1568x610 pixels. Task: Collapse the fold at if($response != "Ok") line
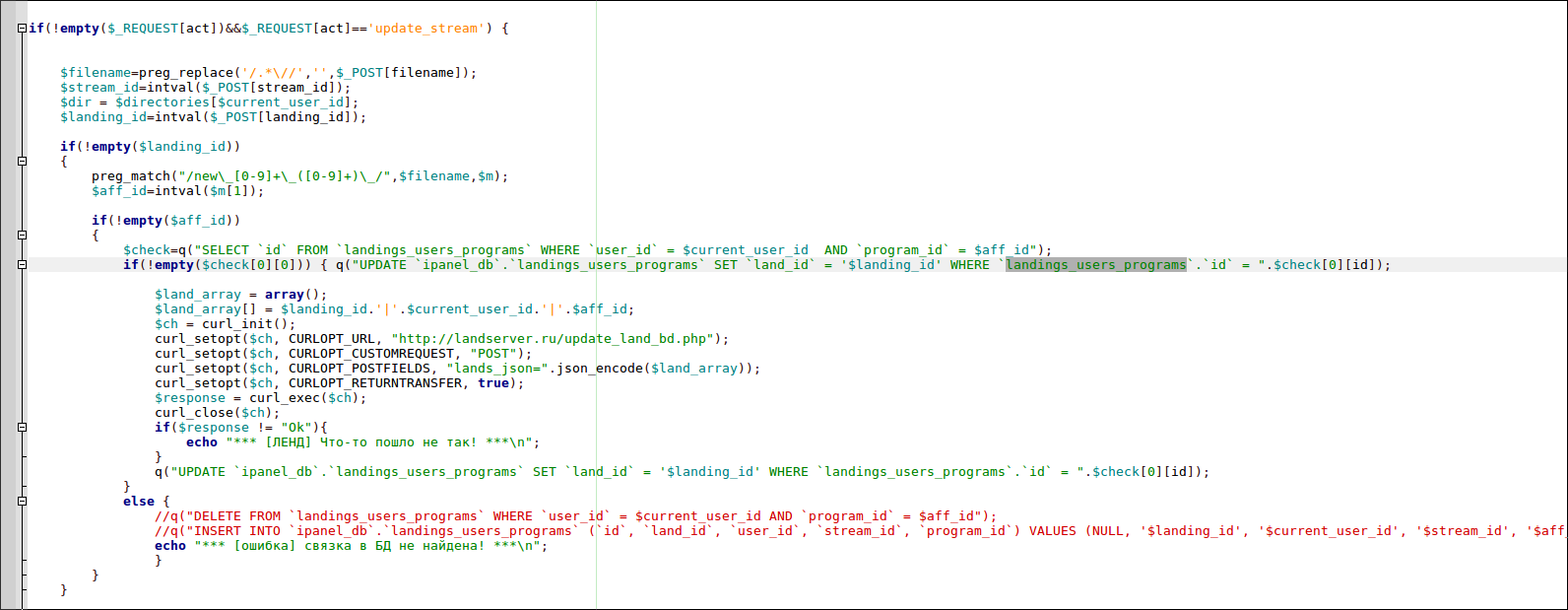click(x=22, y=428)
